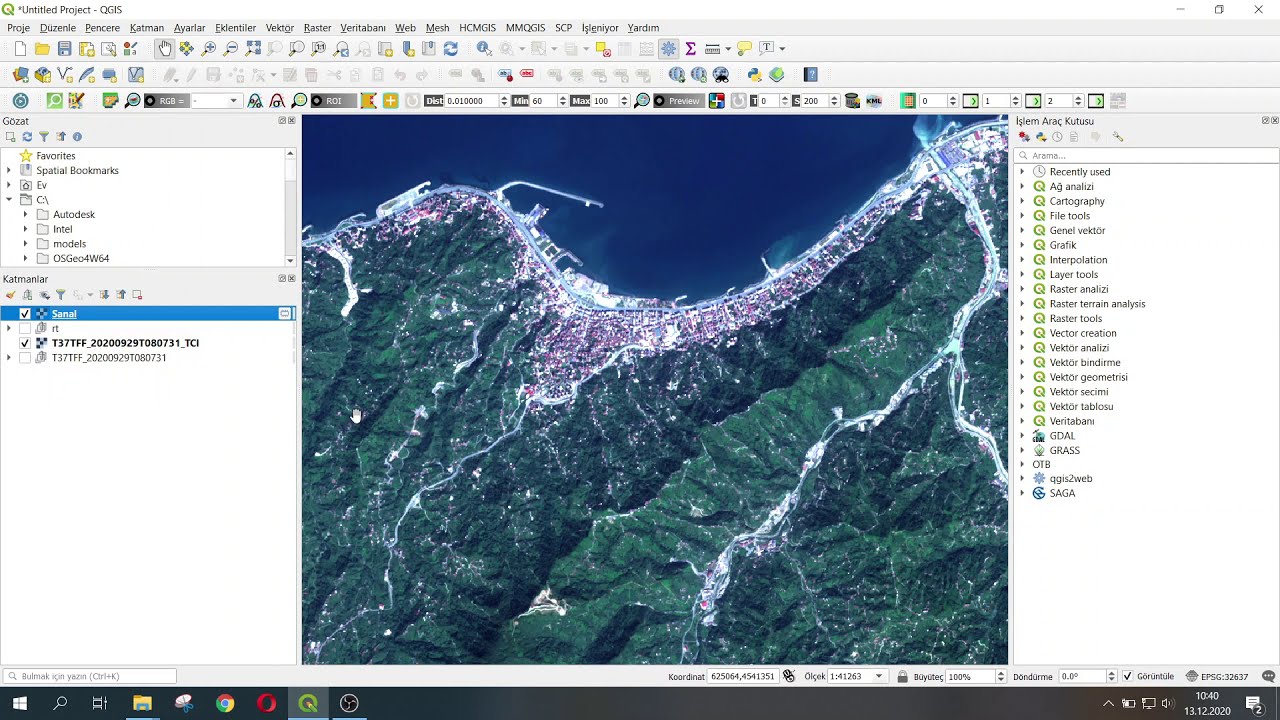This screenshot has width=1280, height=720.
Task: Expand the rt layer group
Action: pos(9,328)
